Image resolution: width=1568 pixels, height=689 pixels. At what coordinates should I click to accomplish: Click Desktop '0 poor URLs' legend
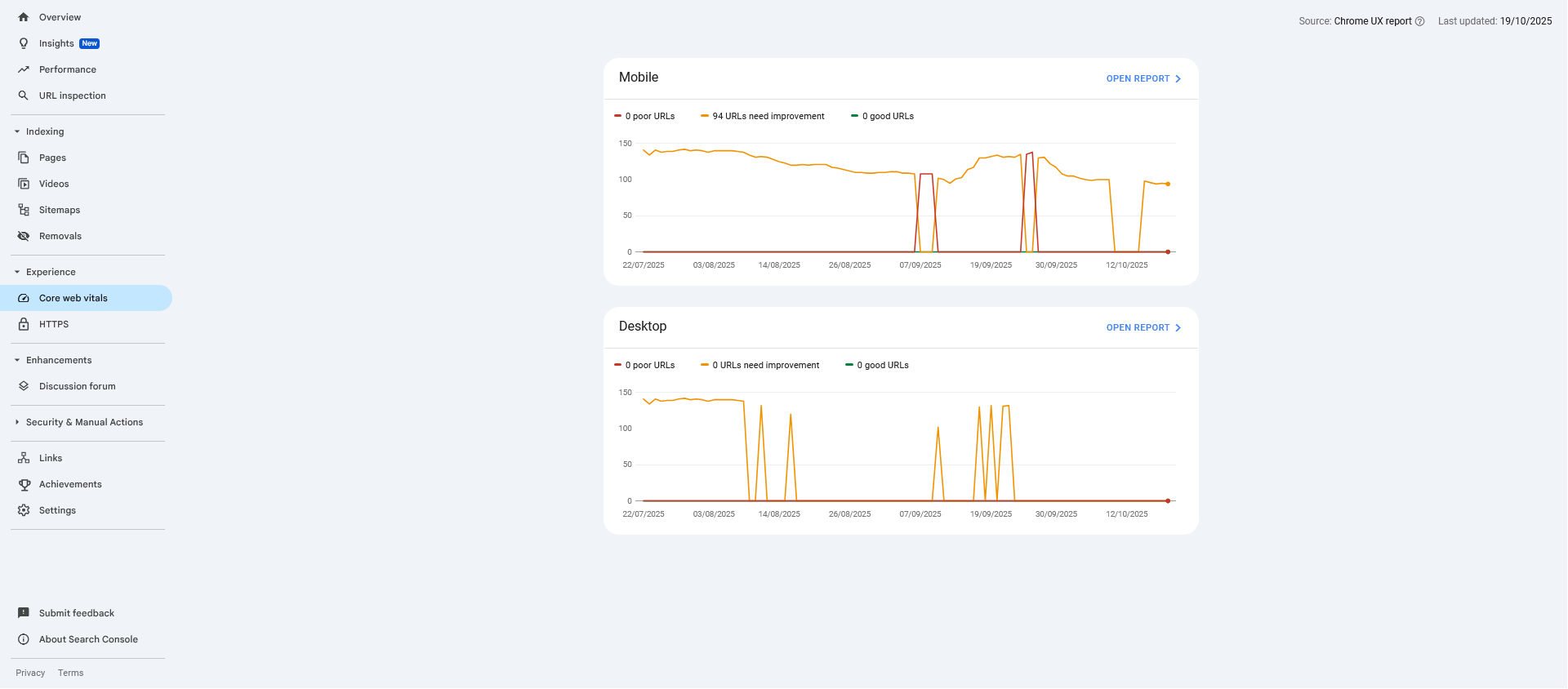click(x=644, y=366)
